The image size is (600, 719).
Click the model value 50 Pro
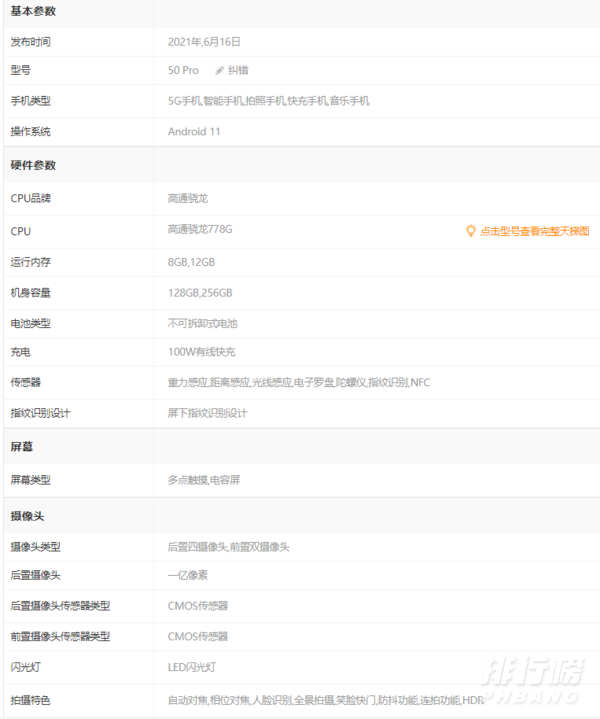click(183, 70)
